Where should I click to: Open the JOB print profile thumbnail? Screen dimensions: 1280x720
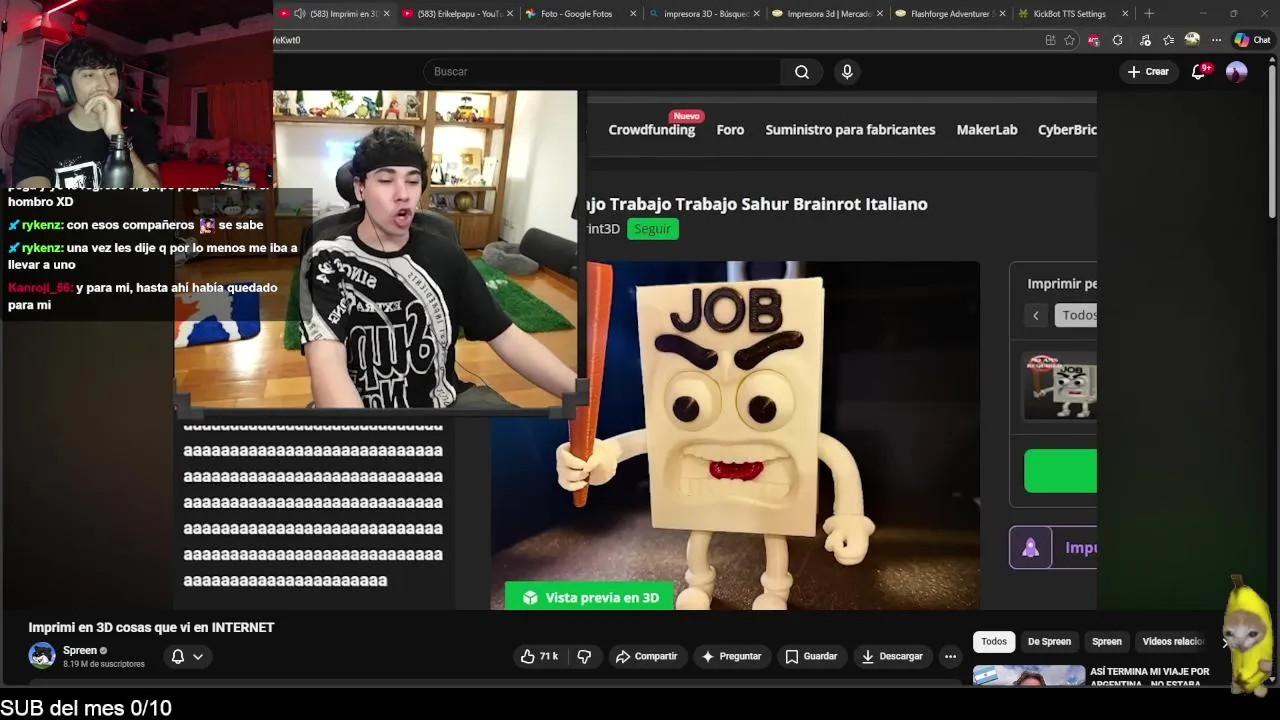coord(1061,385)
